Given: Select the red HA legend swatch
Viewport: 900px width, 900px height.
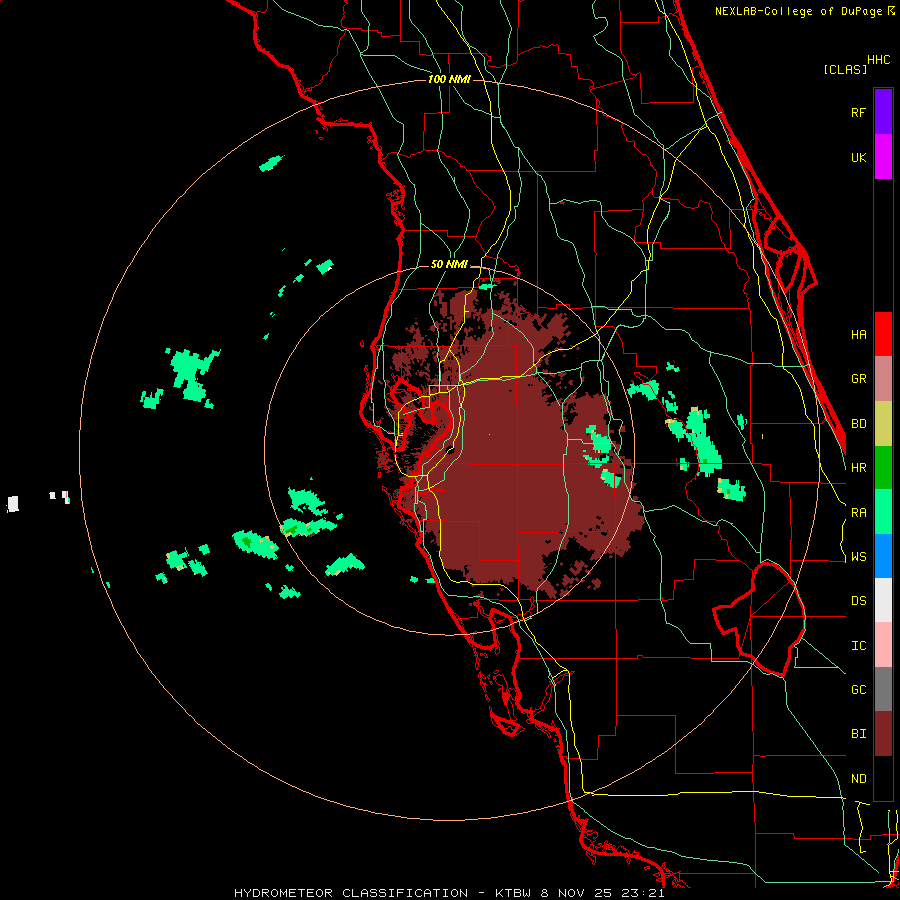Looking at the screenshot, I should (883, 334).
